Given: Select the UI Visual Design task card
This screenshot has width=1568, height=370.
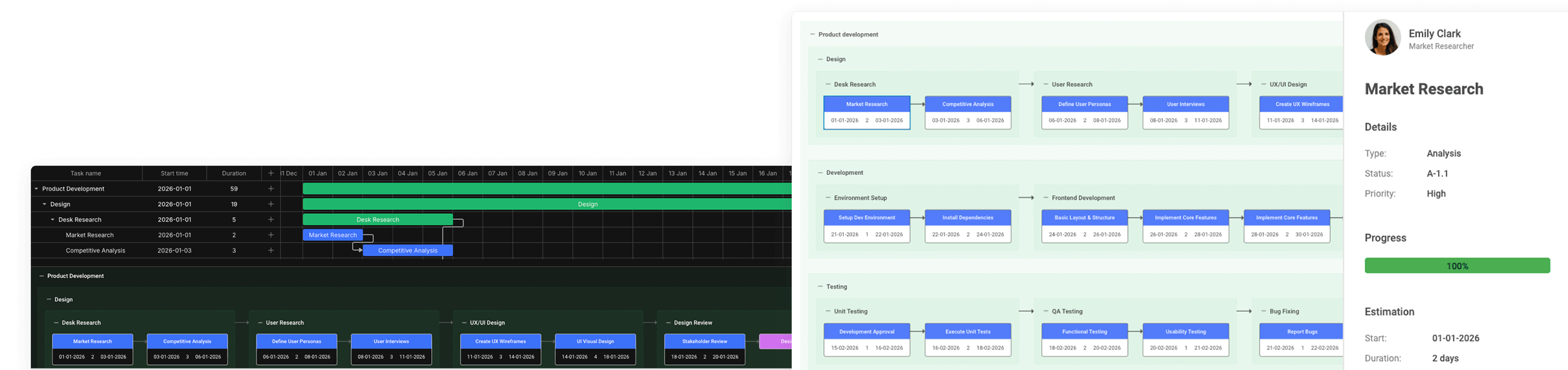Looking at the screenshot, I should [x=595, y=349].
